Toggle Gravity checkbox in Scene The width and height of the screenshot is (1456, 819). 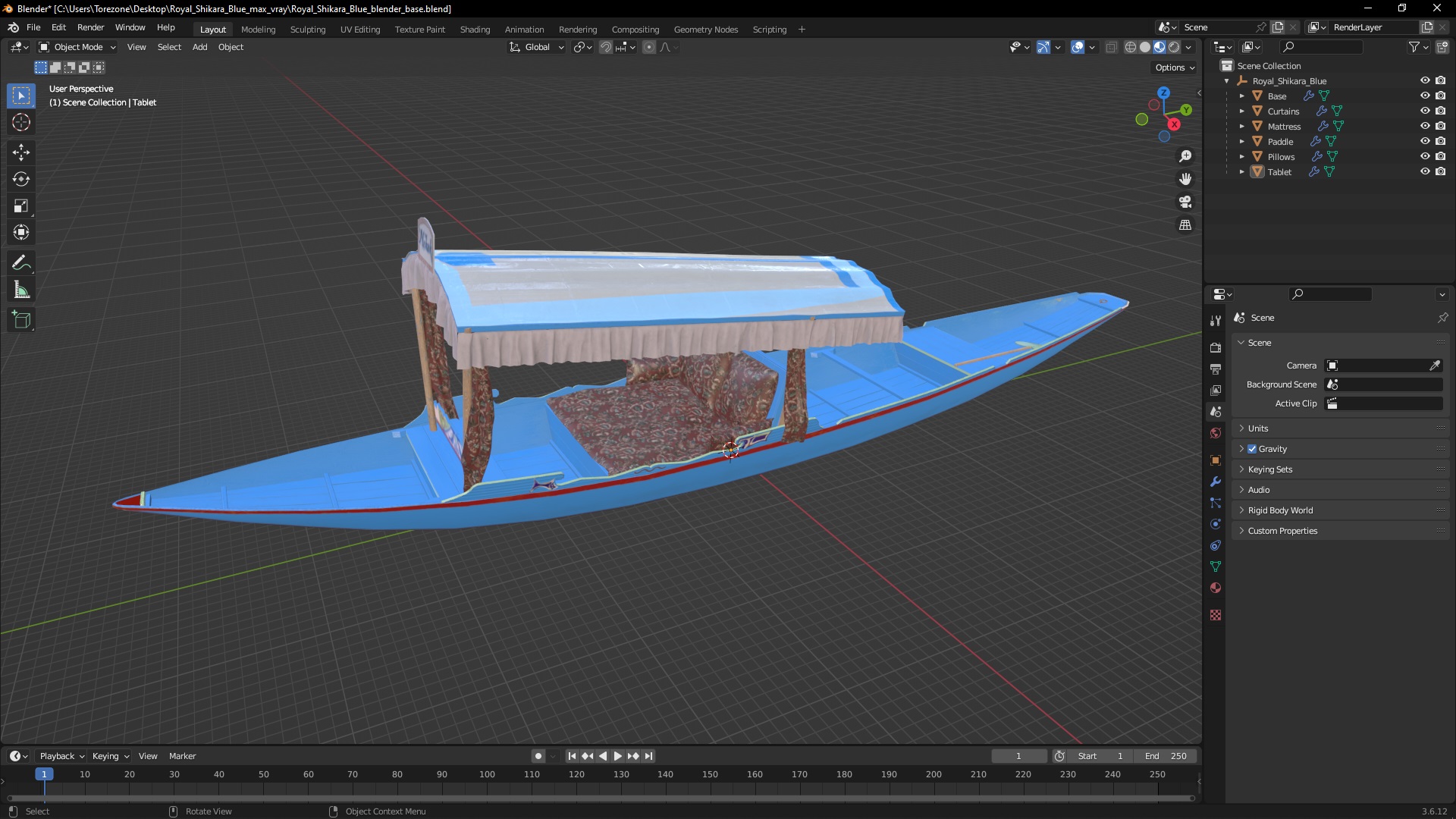coord(1252,449)
